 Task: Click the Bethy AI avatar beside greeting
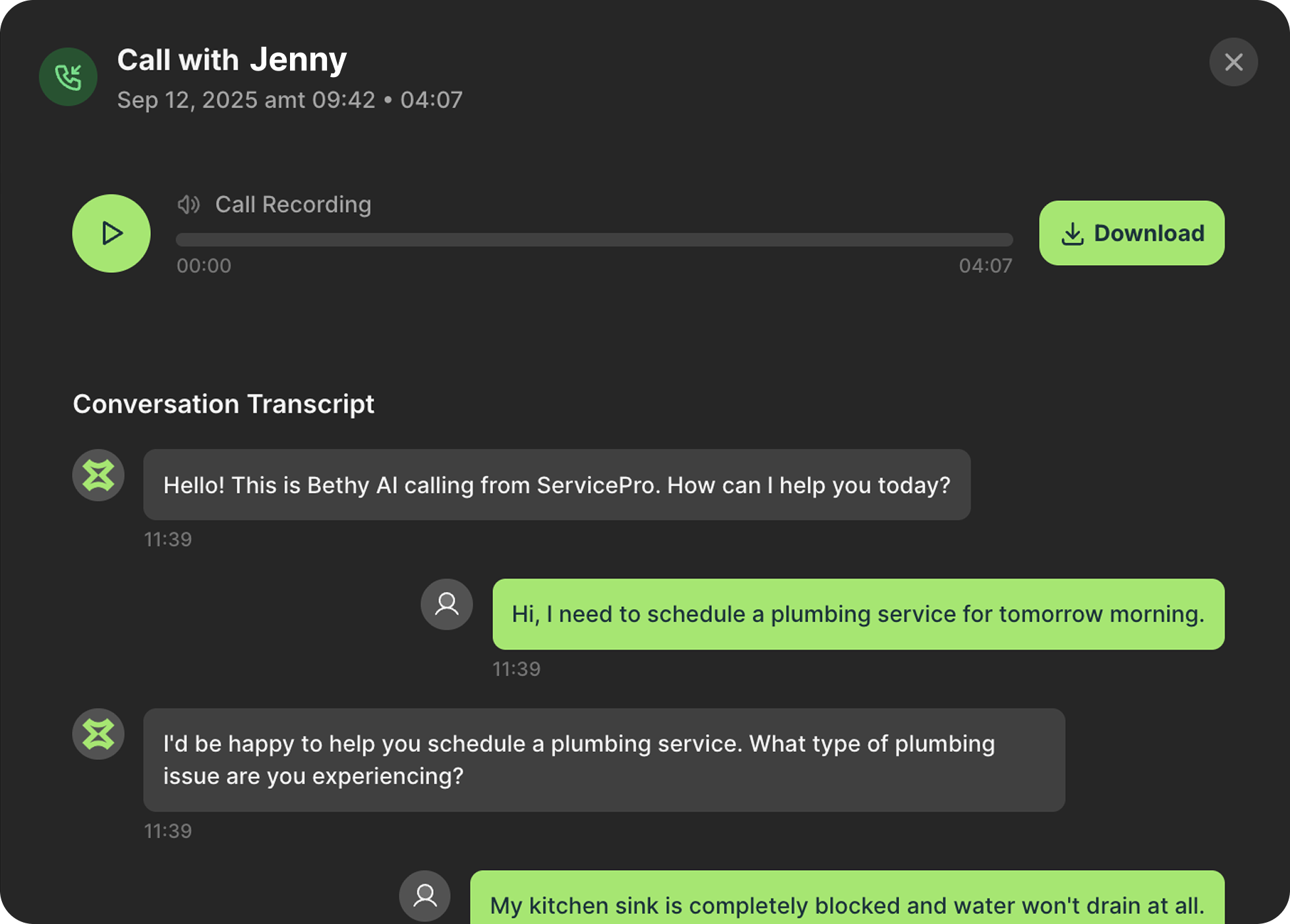(x=98, y=475)
